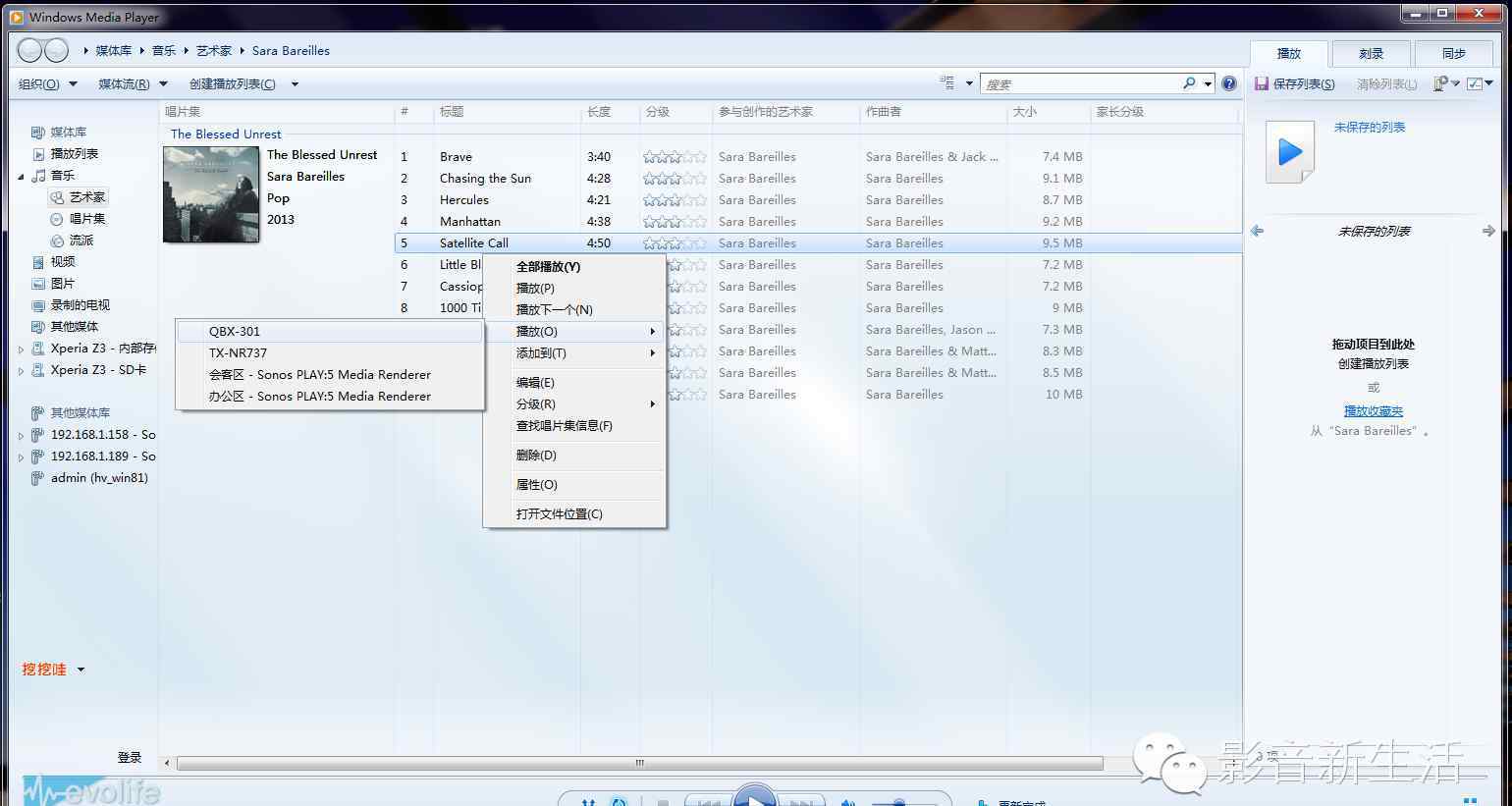Play to 会客区 Sonos PLAY:5 renderer
1512x806 pixels.
pyautogui.click(x=330, y=374)
